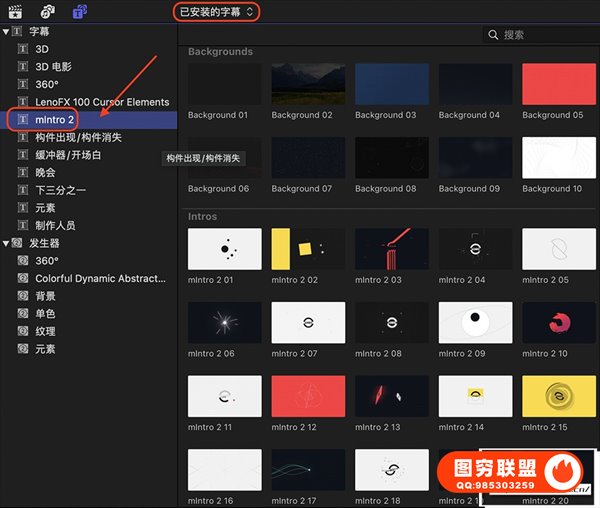Click the magnifying glass search icon
600x508 pixels.
pyautogui.click(x=493, y=35)
